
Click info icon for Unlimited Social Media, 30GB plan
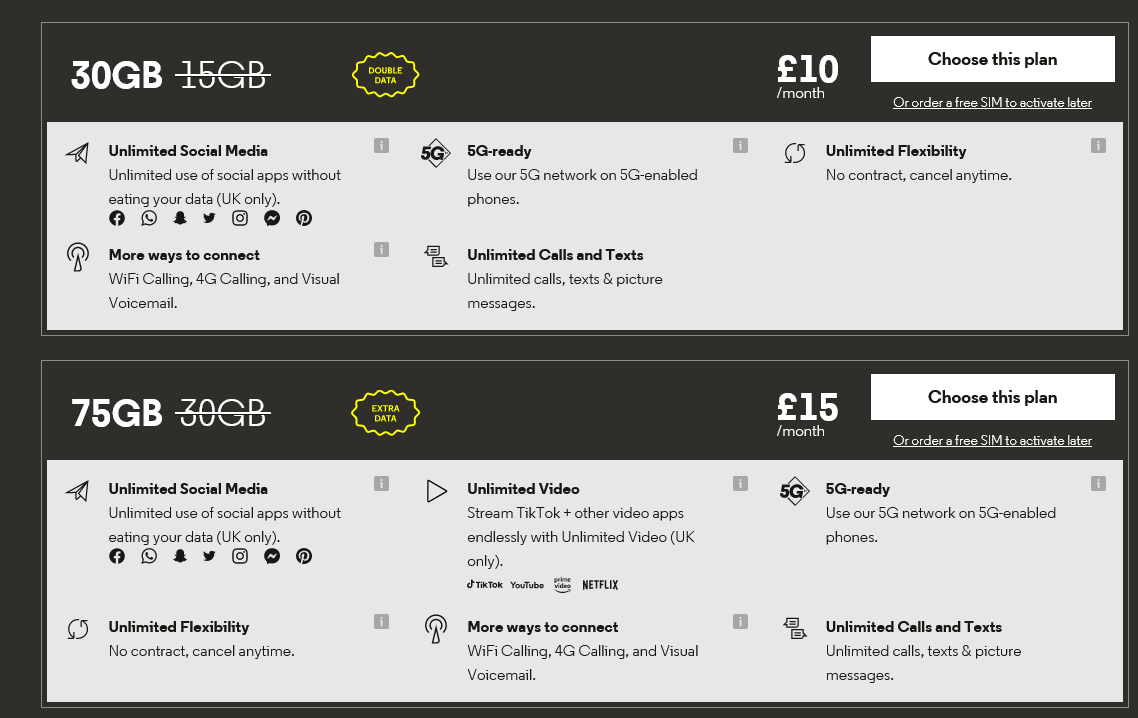coord(381,145)
